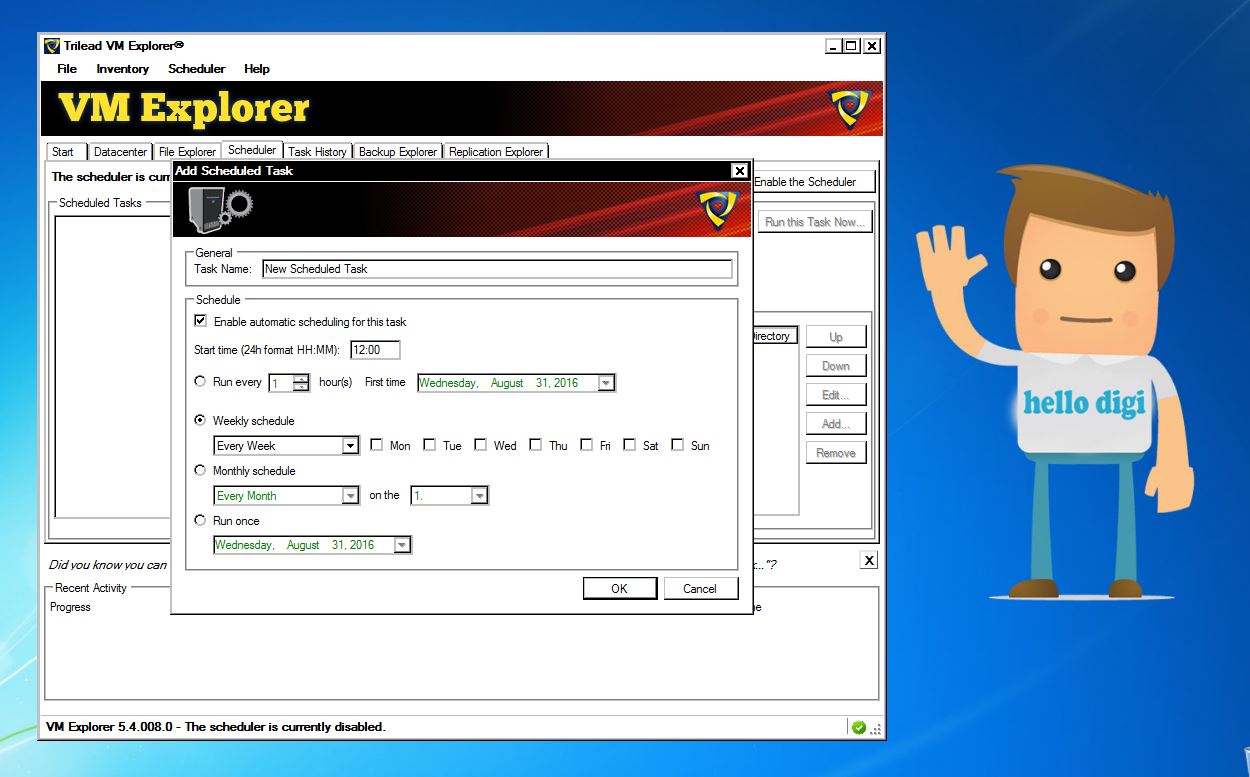Switch to the Replication Explorer tab
Image resolution: width=1250 pixels, height=777 pixels.
pyautogui.click(x=496, y=152)
